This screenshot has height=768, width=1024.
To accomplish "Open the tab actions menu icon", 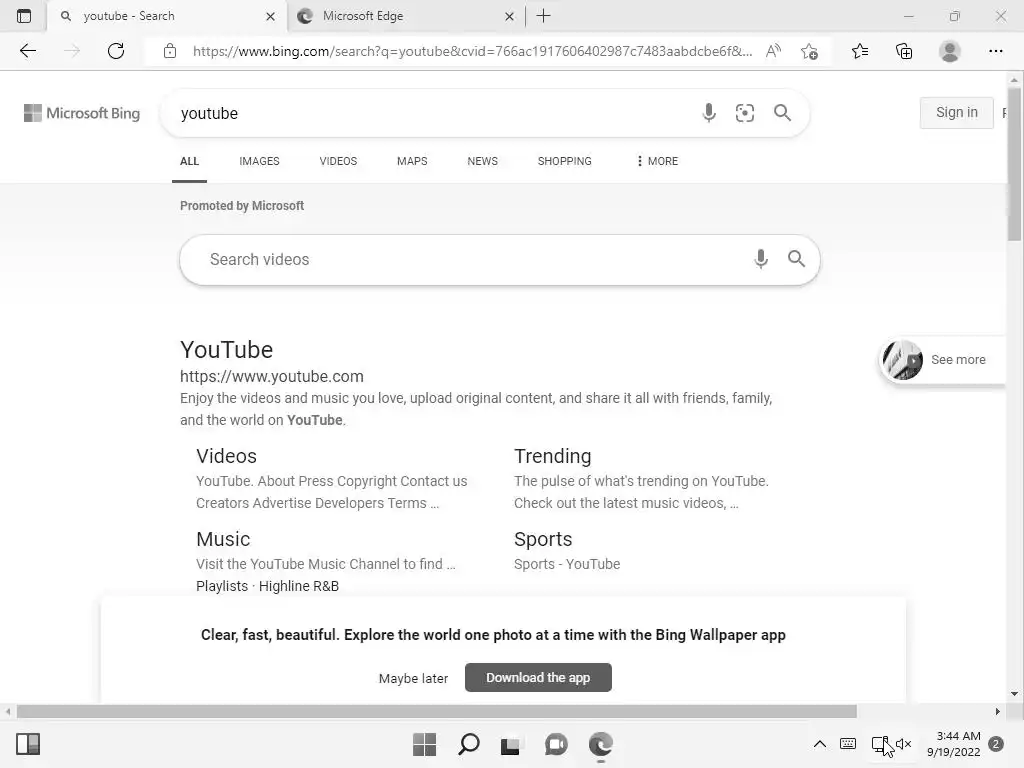I will click(x=24, y=16).
